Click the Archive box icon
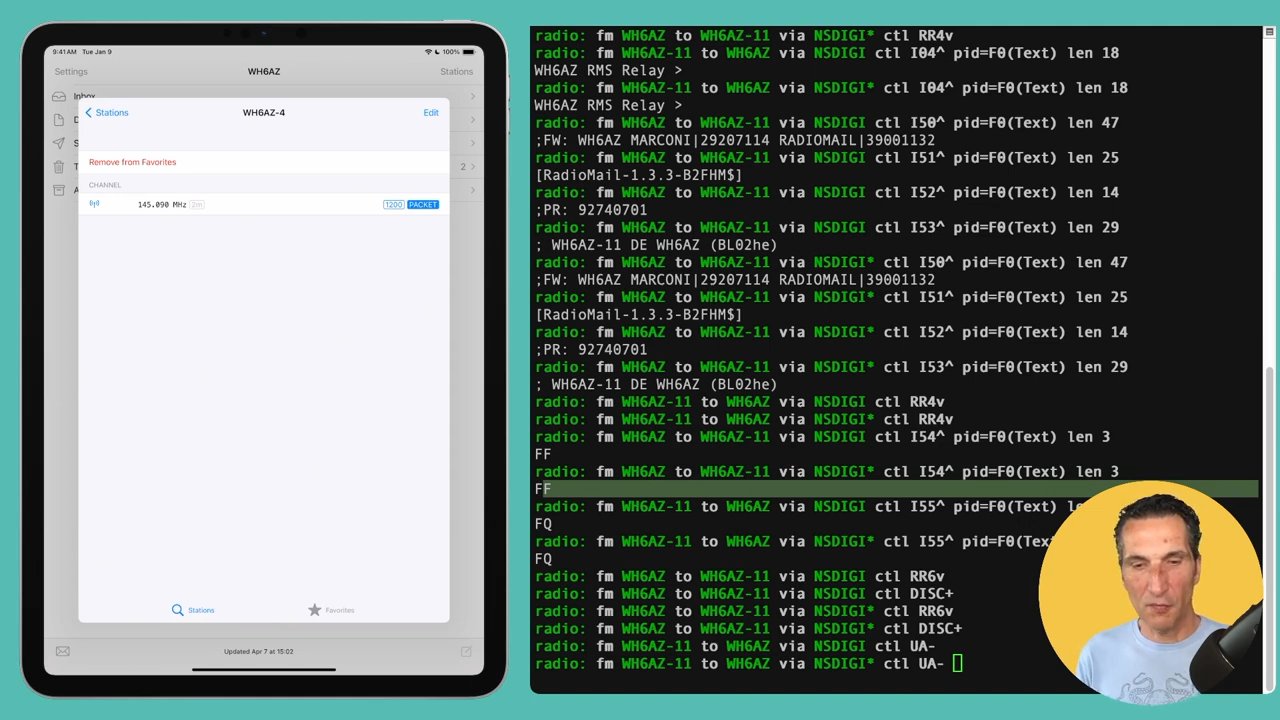 coord(60,190)
